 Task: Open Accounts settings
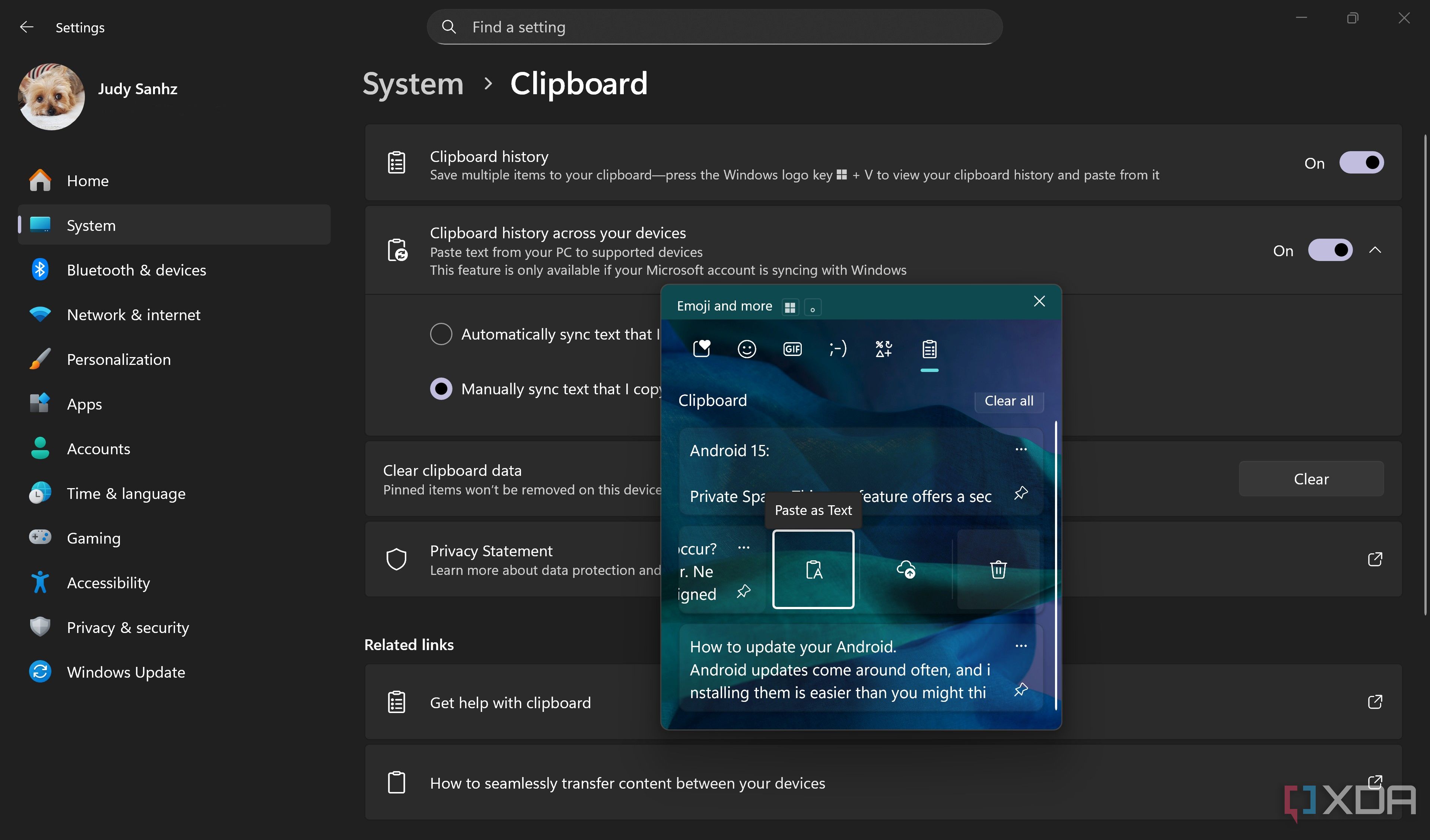pos(174,448)
